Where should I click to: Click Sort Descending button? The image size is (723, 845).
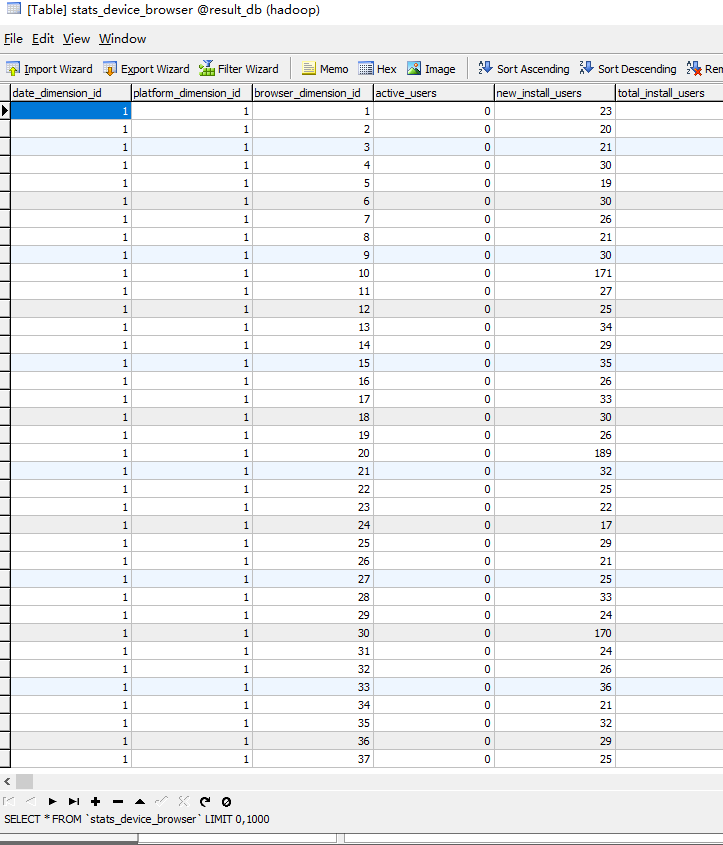click(x=628, y=69)
